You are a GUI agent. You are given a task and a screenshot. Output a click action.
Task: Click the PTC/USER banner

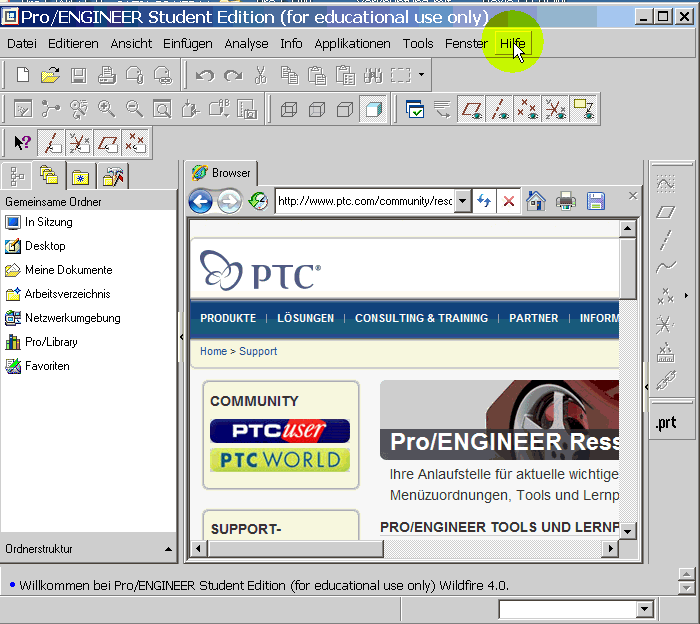[280, 431]
